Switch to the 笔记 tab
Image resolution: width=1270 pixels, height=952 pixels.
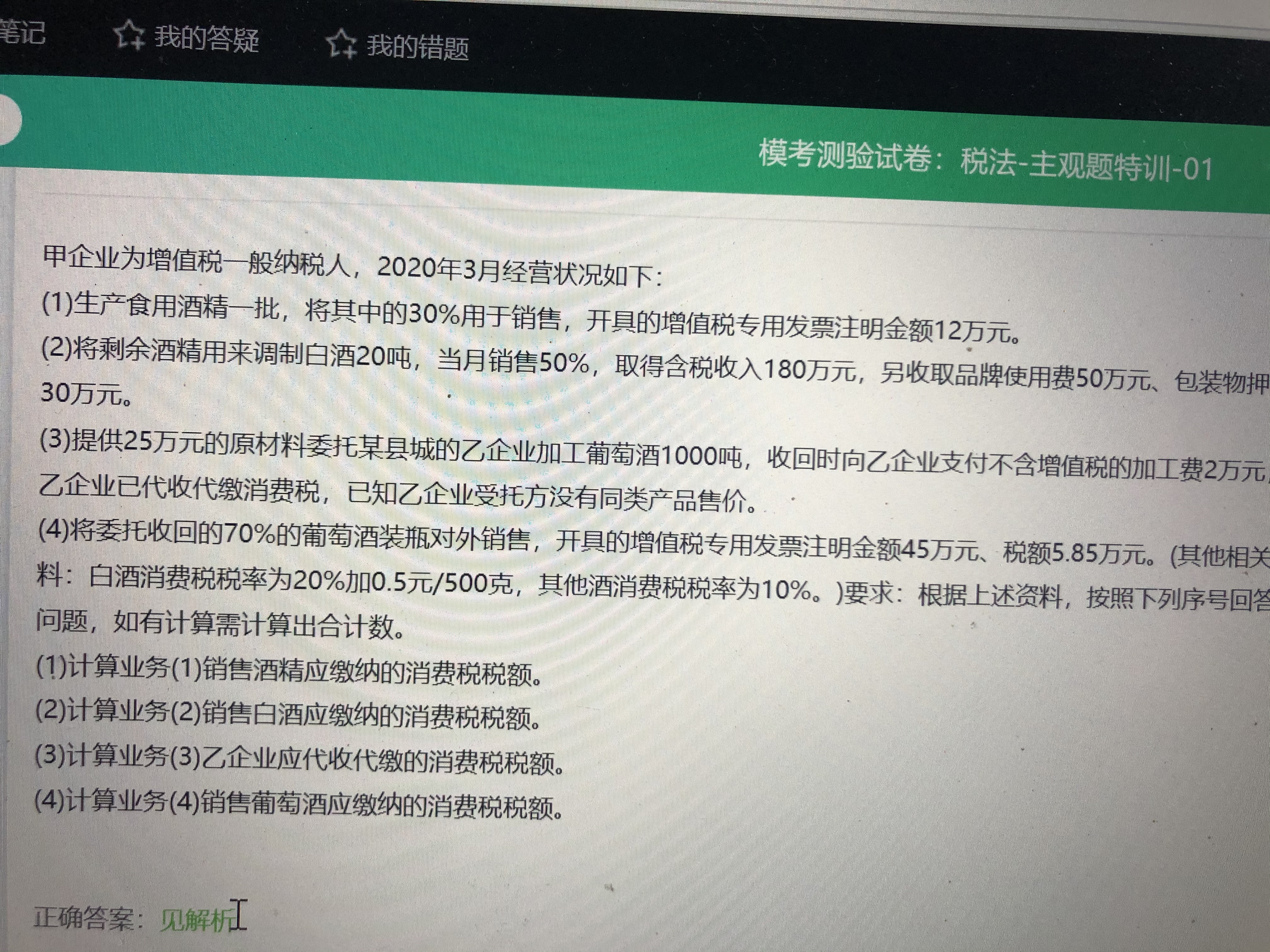tap(22, 31)
